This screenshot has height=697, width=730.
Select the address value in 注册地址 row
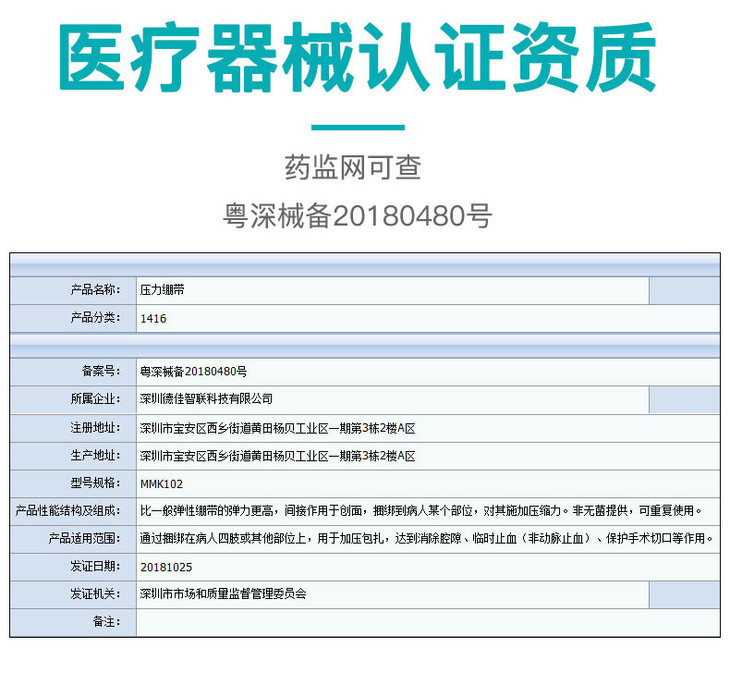277,427
